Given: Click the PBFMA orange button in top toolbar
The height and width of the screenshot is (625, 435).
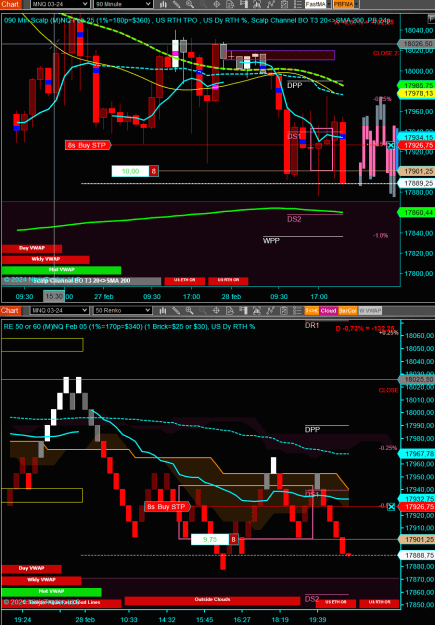Looking at the screenshot, I should tap(343, 4).
